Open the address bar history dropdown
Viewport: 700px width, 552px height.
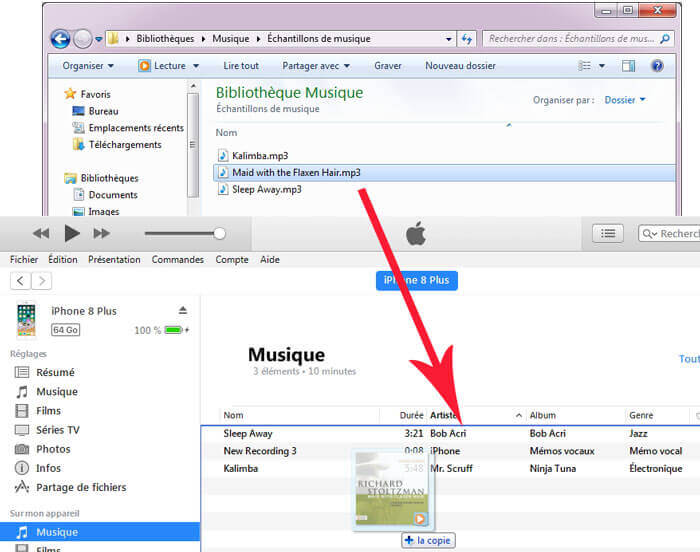[449, 39]
